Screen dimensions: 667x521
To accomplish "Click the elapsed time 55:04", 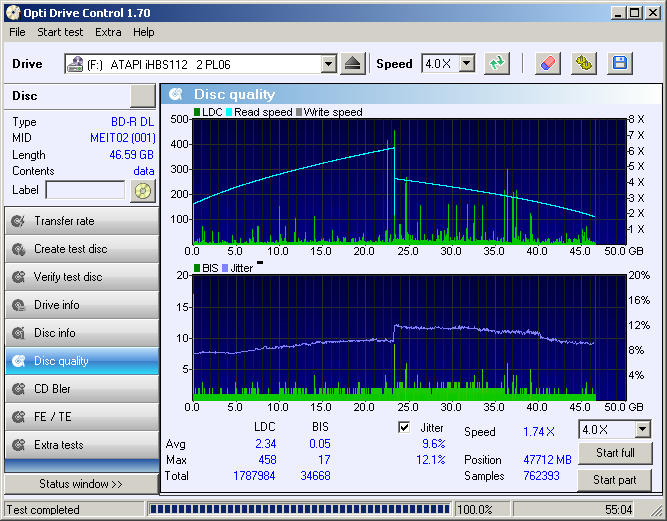I will tap(619, 510).
